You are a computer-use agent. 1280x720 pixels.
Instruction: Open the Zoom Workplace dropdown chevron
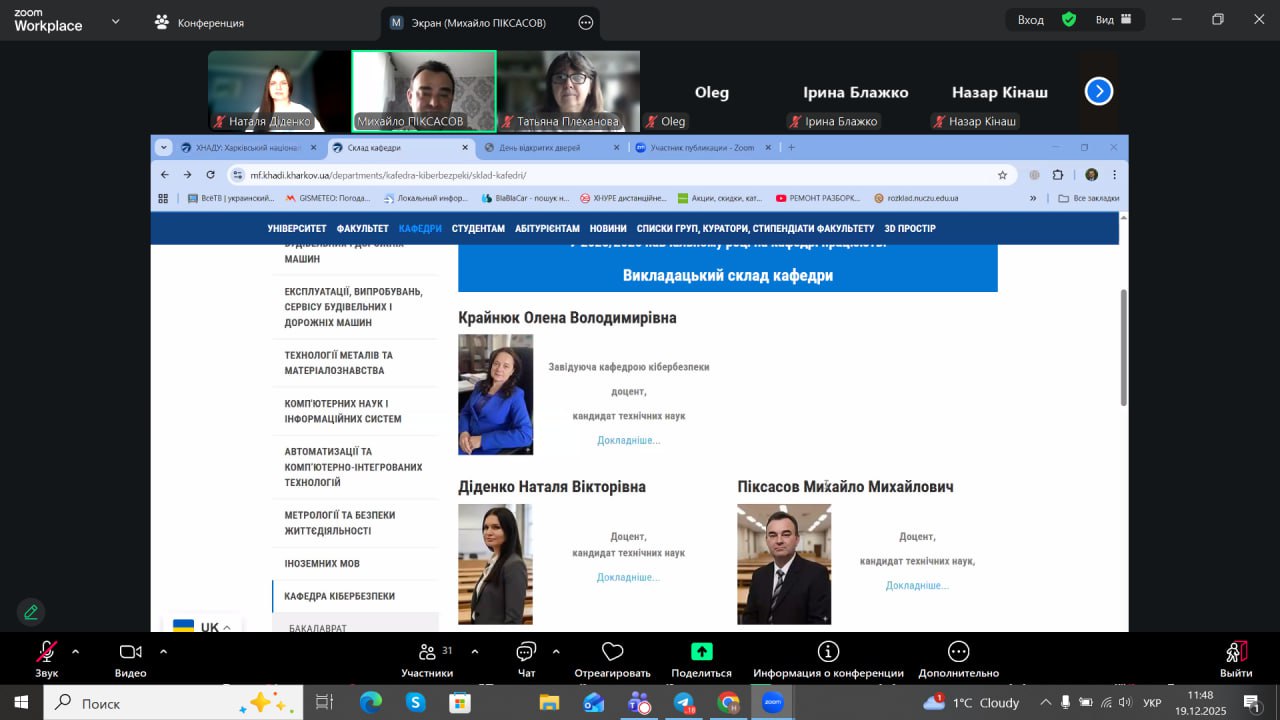click(116, 21)
